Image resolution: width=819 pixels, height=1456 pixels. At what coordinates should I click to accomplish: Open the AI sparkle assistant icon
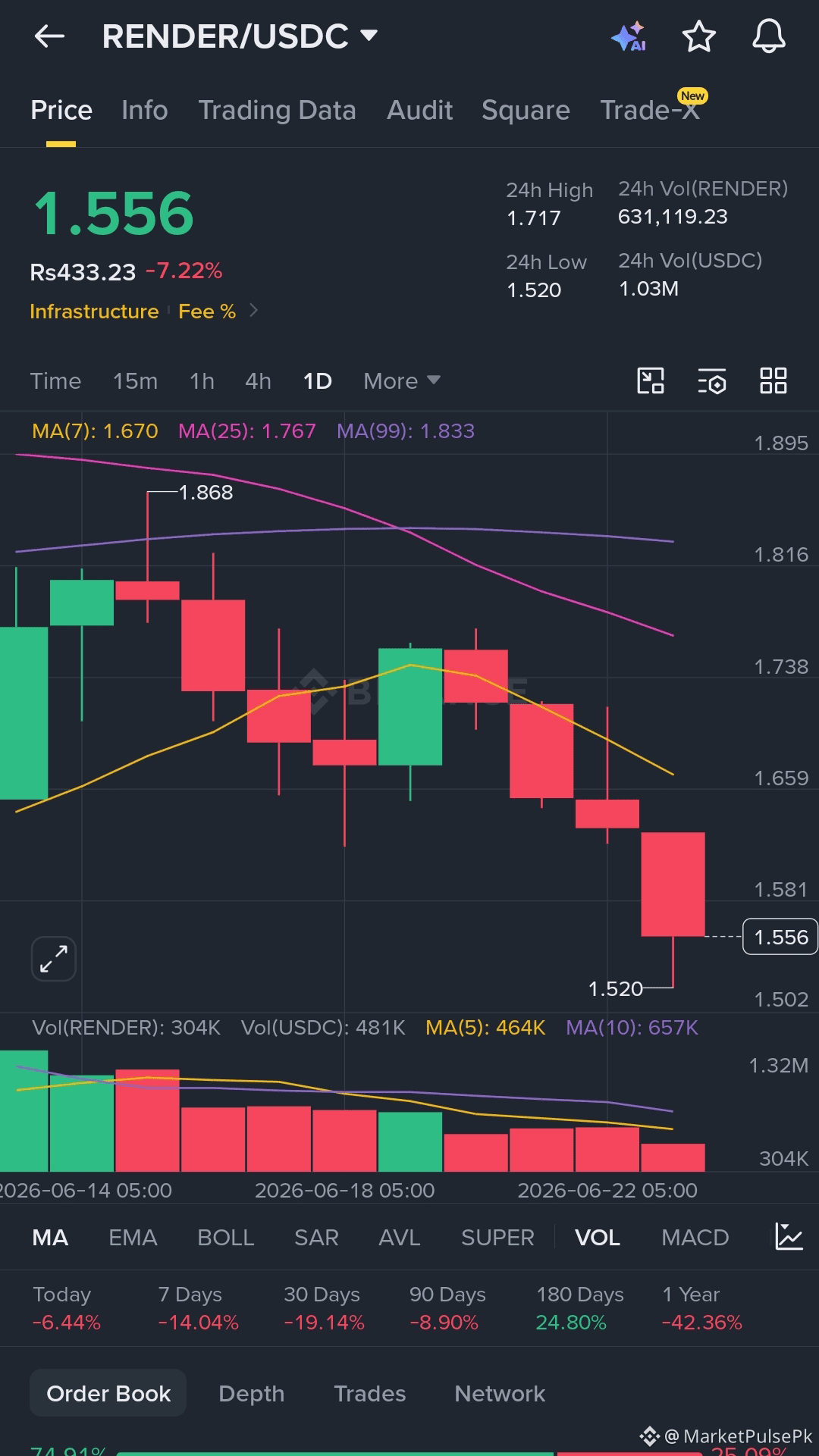(629, 36)
